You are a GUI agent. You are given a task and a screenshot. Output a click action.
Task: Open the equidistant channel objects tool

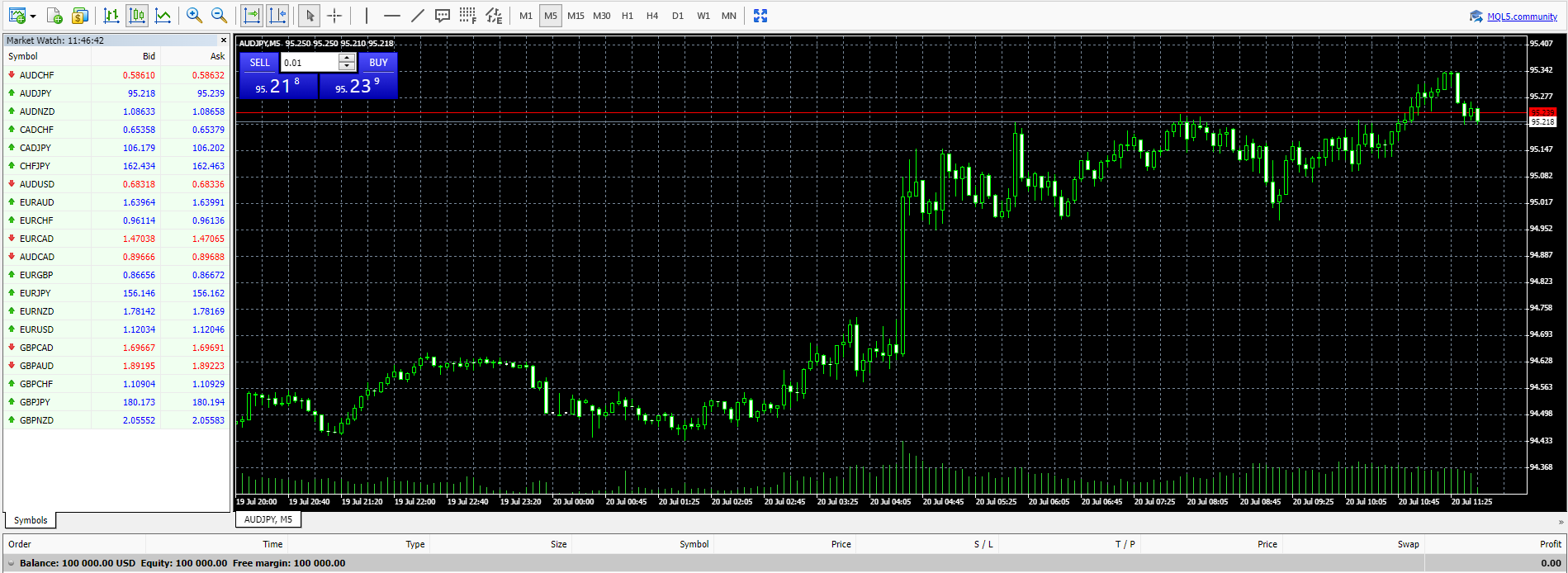click(x=494, y=16)
